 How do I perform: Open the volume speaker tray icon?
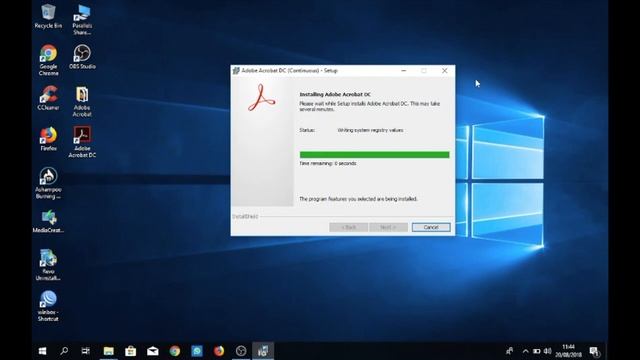[548, 351]
